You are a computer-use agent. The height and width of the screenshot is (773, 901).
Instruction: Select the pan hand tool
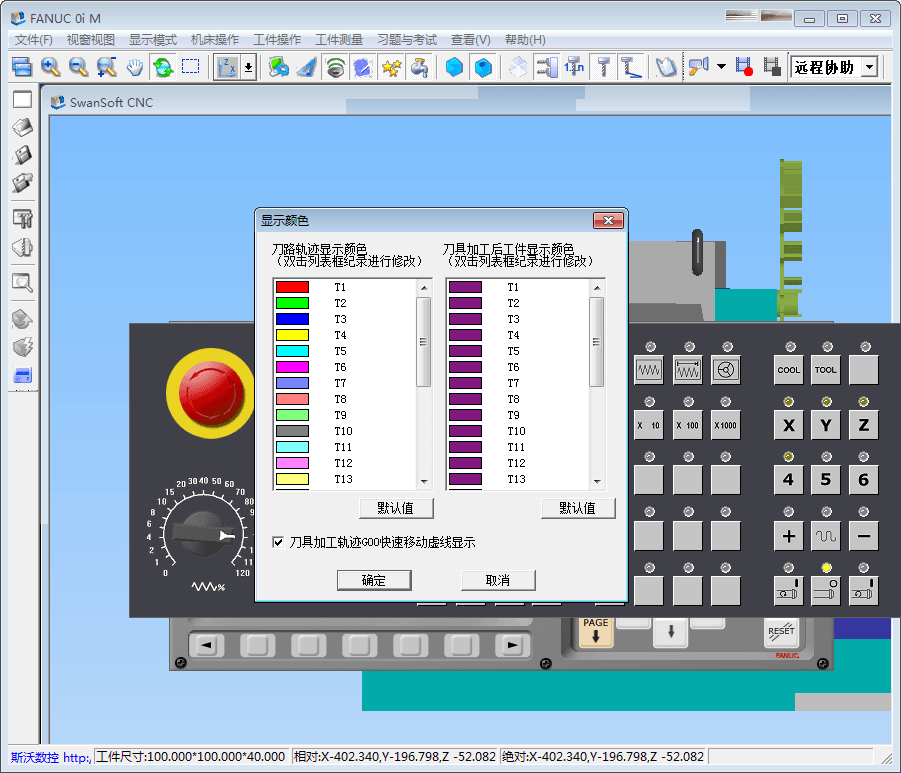pos(135,67)
